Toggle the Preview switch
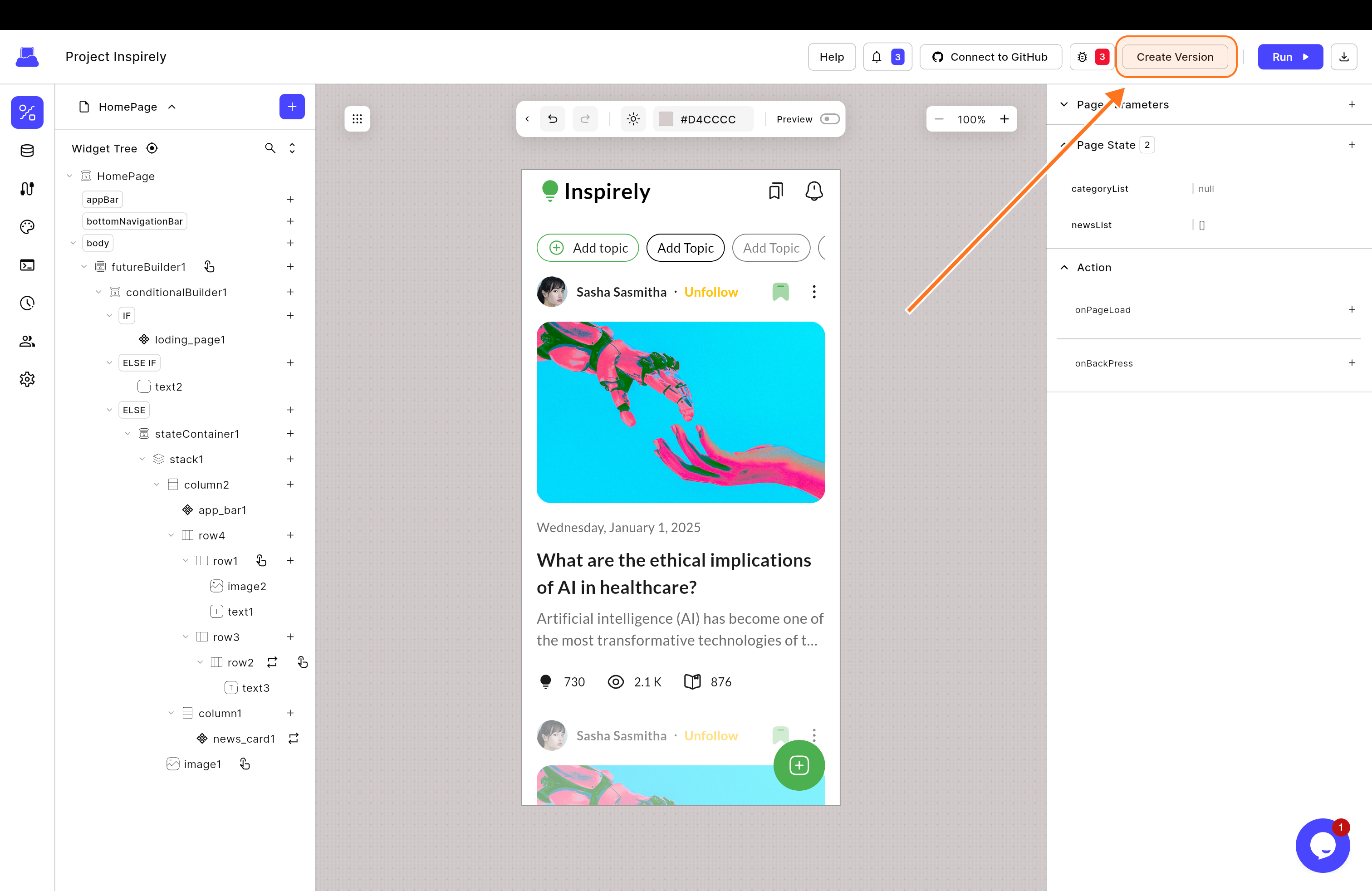This screenshot has width=1372, height=891. coord(829,119)
